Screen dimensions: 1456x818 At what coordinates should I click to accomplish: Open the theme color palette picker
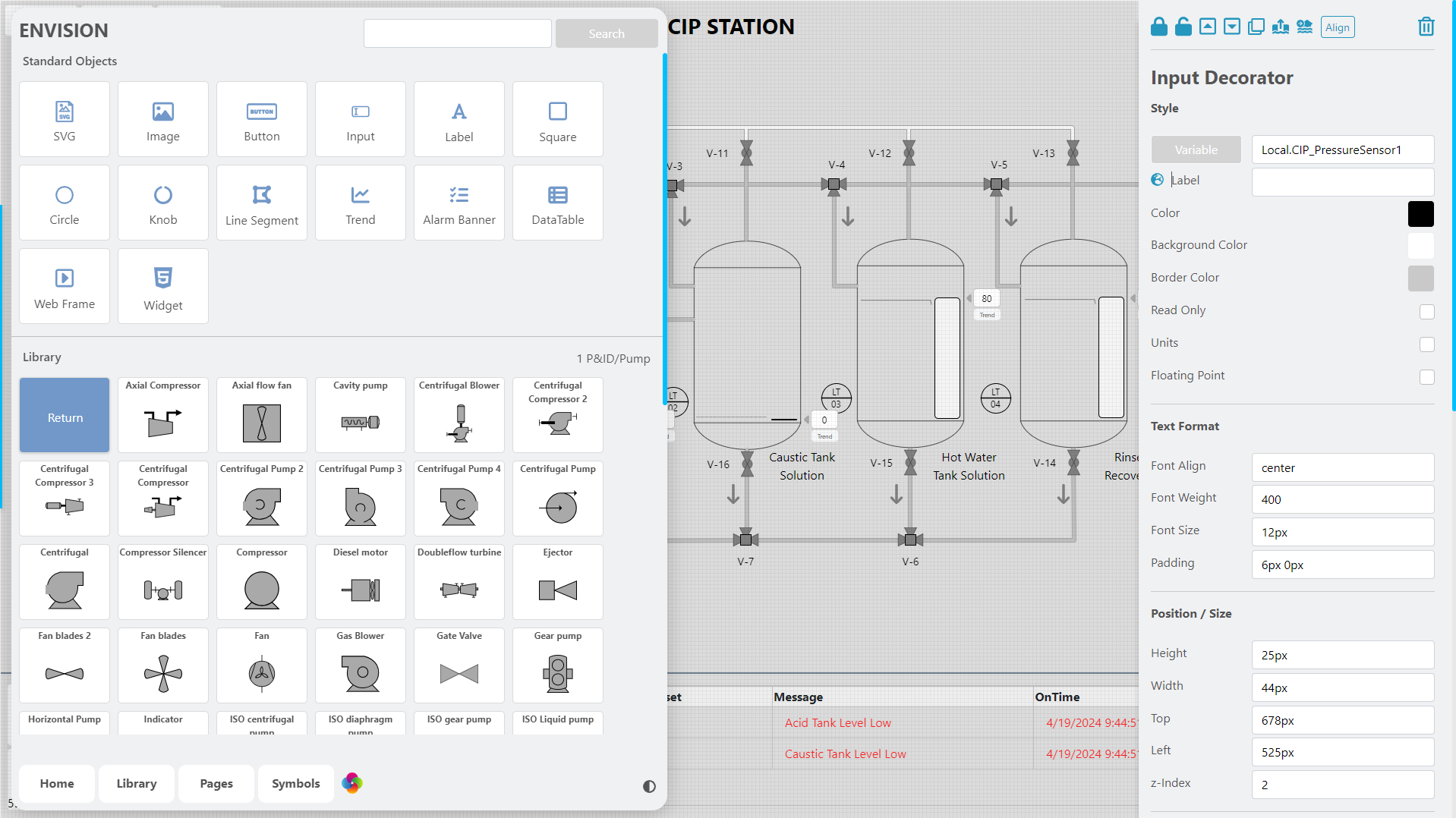pos(351,783)
